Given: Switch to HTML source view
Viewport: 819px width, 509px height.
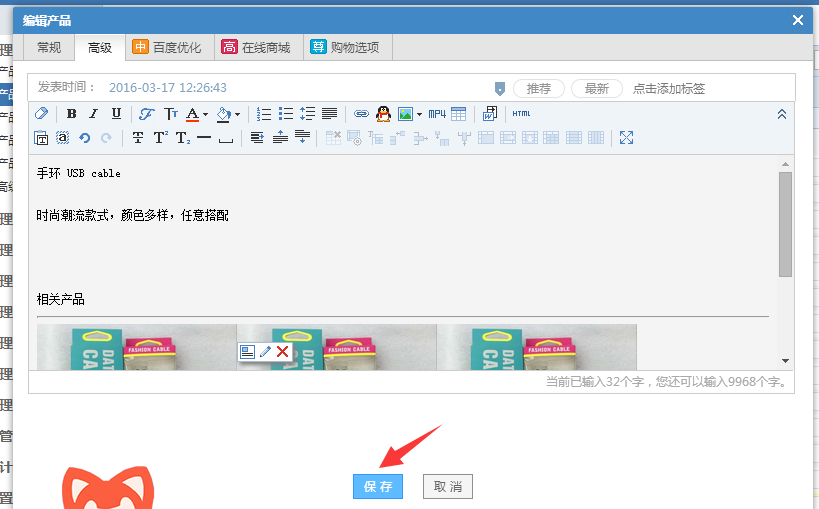Looking at the screenshot, I should point(521,113).
